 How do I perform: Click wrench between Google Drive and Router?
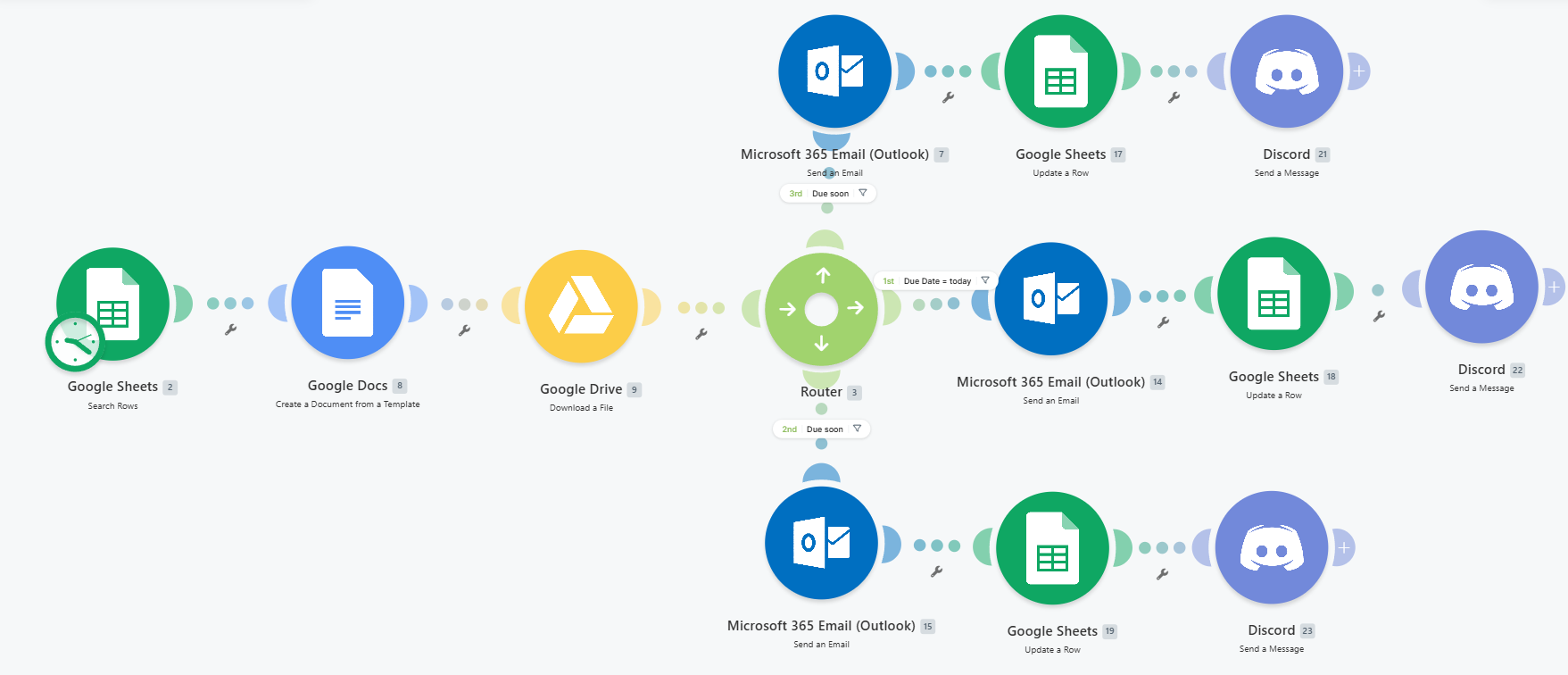701,334
